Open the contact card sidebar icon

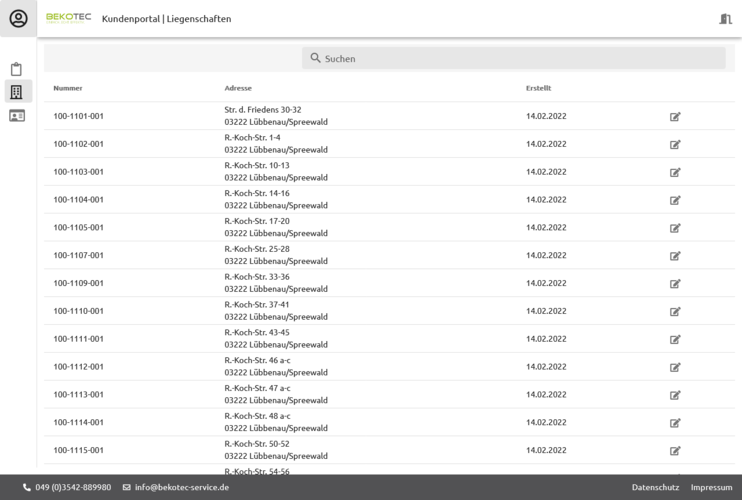click(16, 116)
